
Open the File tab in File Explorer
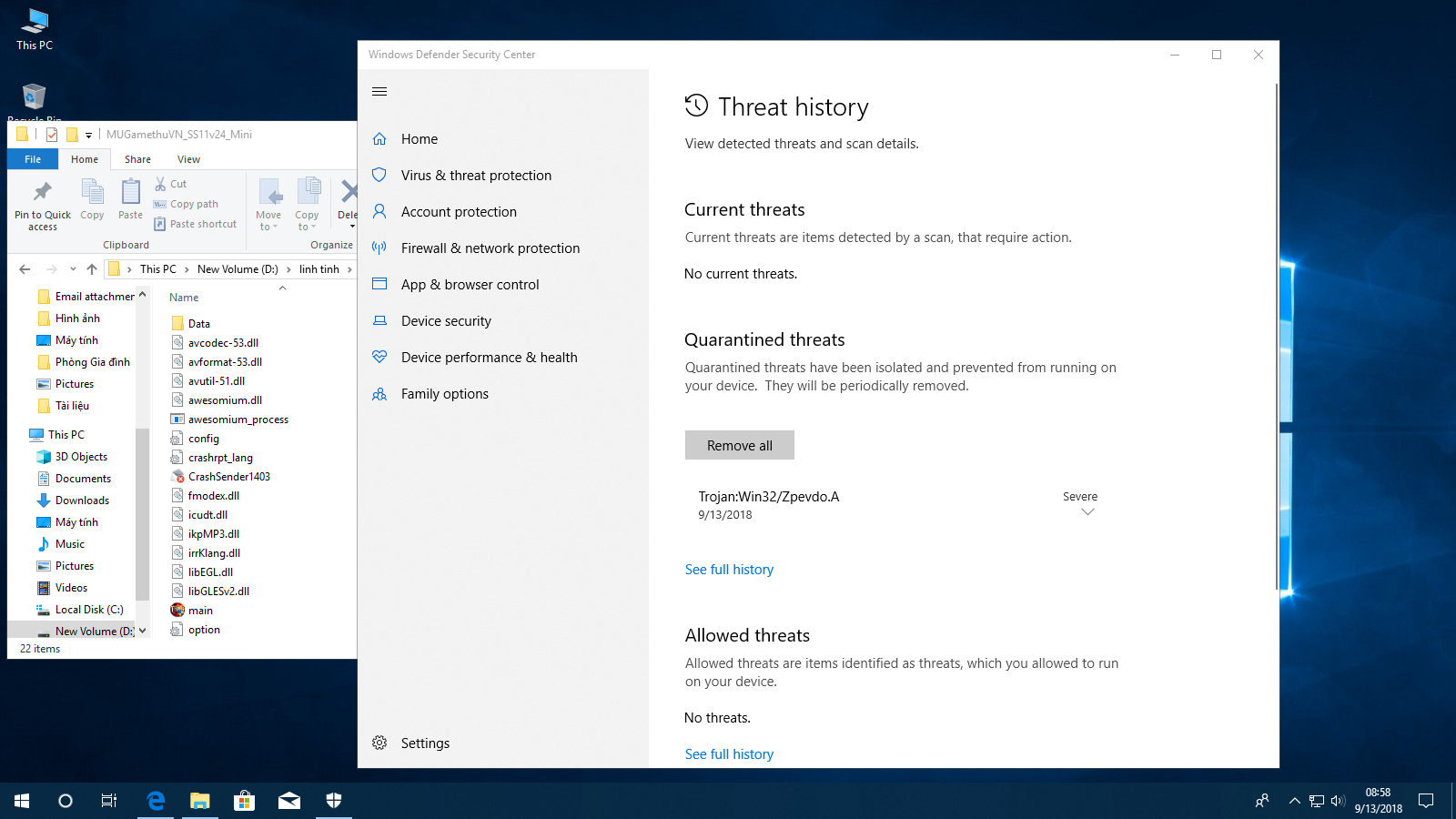pyautogui.click(x=33, y=159)
